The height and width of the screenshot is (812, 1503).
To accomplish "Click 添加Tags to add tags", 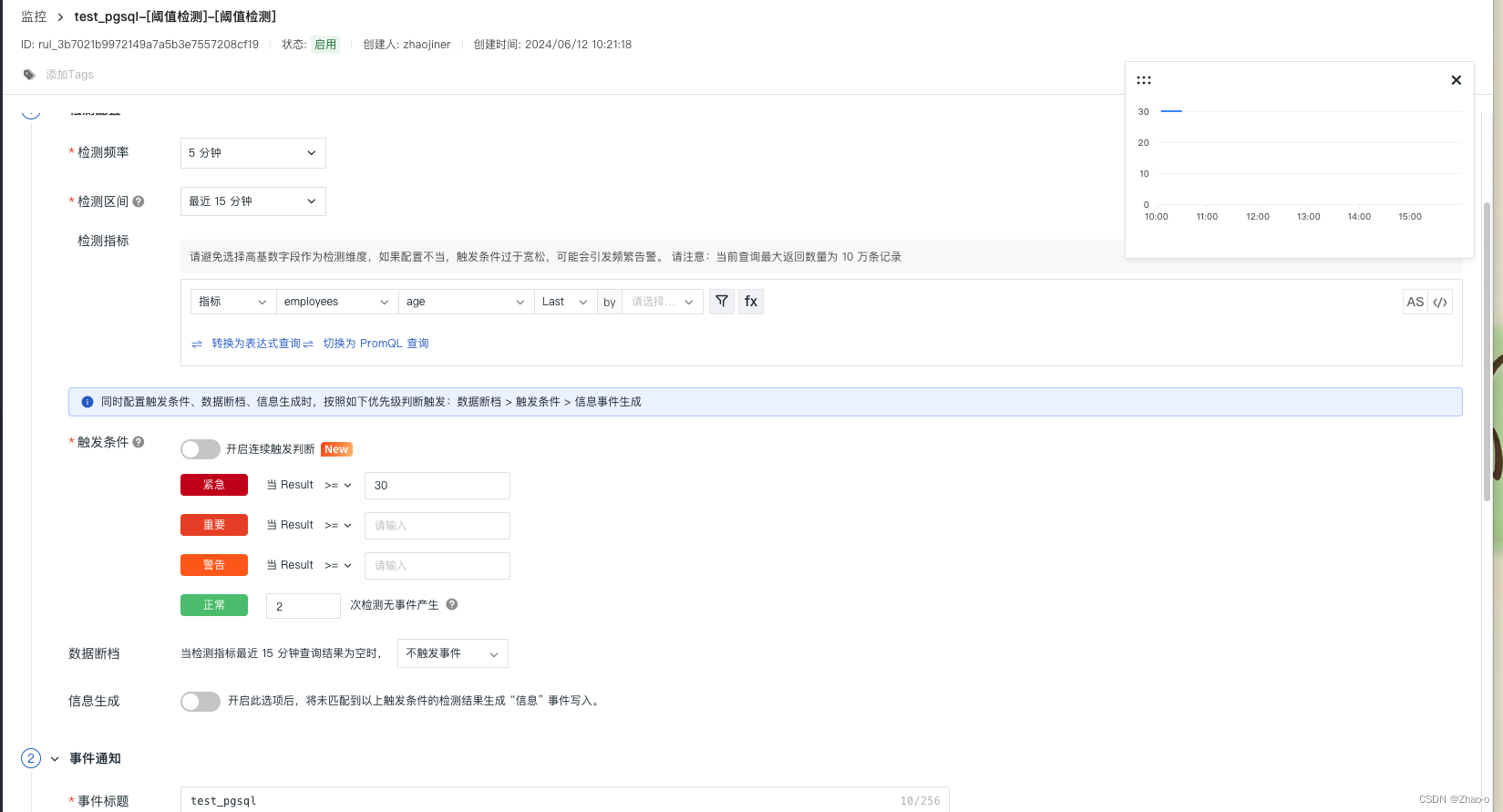I will [x=69, y=75].
